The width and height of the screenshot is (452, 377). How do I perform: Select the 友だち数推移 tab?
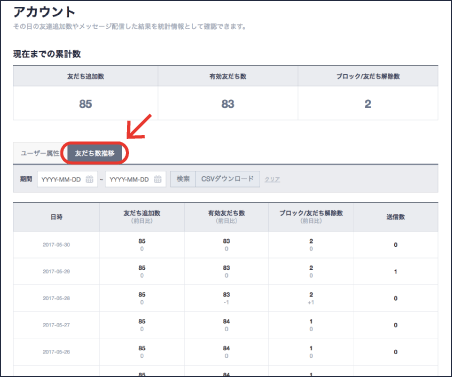[x=95, y=153]
